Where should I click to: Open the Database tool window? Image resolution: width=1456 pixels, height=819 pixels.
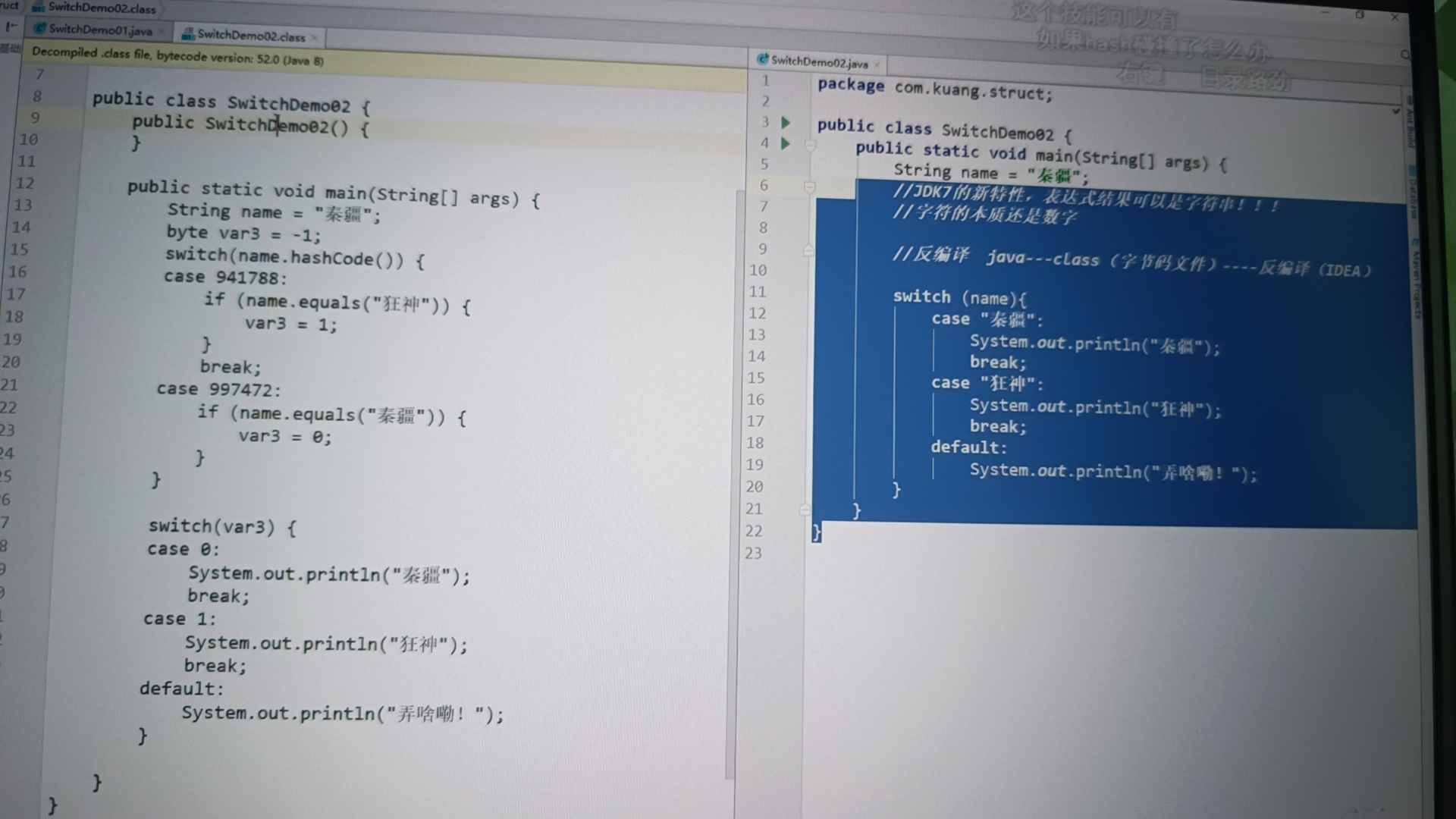pos(1414,197)
